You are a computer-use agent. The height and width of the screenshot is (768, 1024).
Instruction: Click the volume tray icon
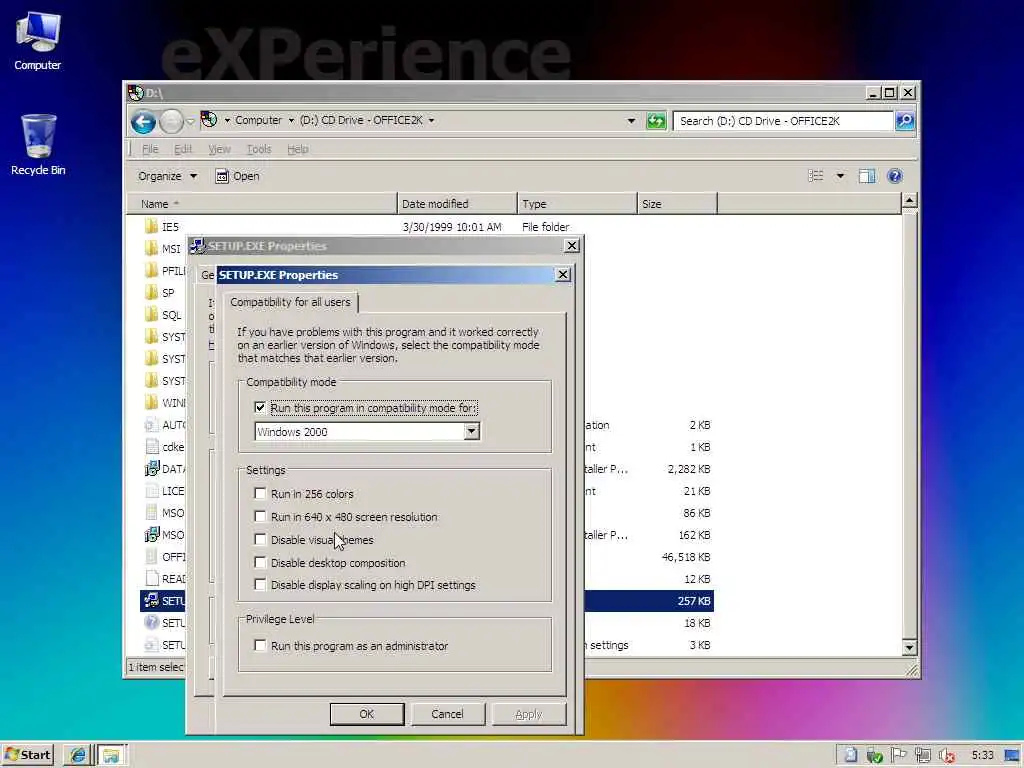[x=947, y=756]
